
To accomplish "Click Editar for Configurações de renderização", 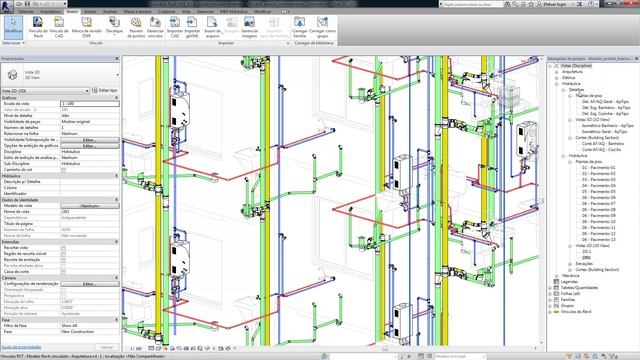I will 90,284.
